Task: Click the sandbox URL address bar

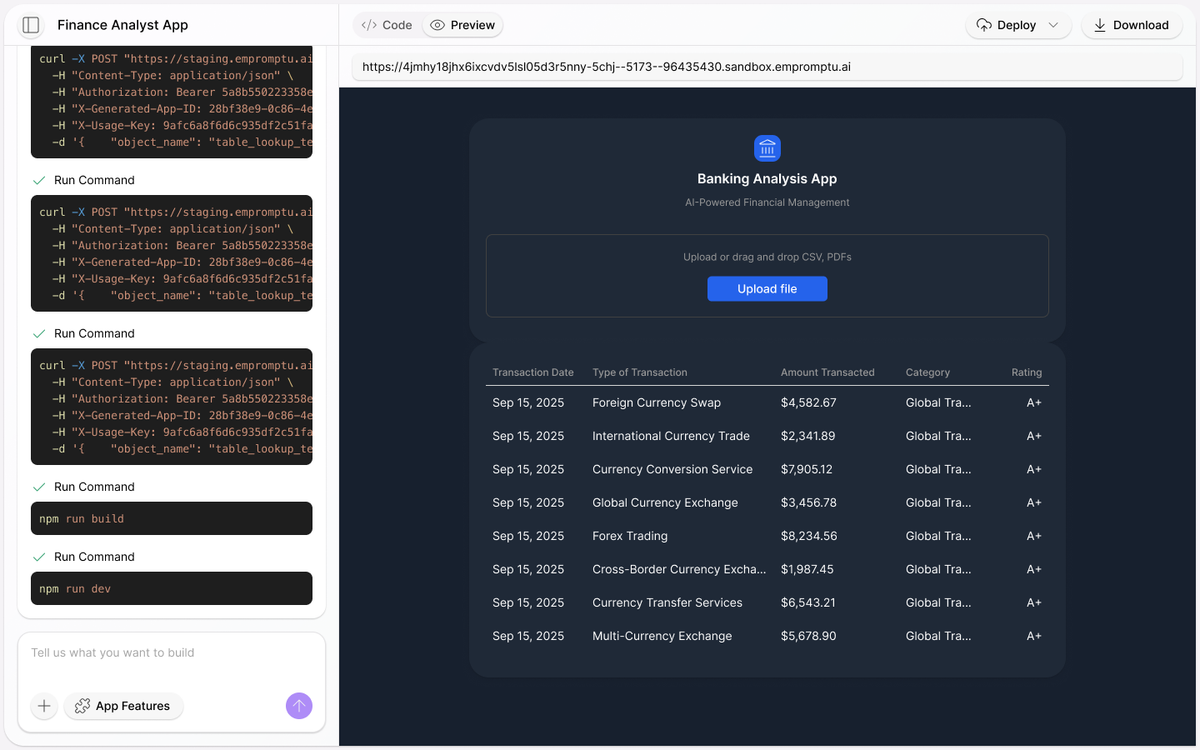Action: (x=766, y=67)
